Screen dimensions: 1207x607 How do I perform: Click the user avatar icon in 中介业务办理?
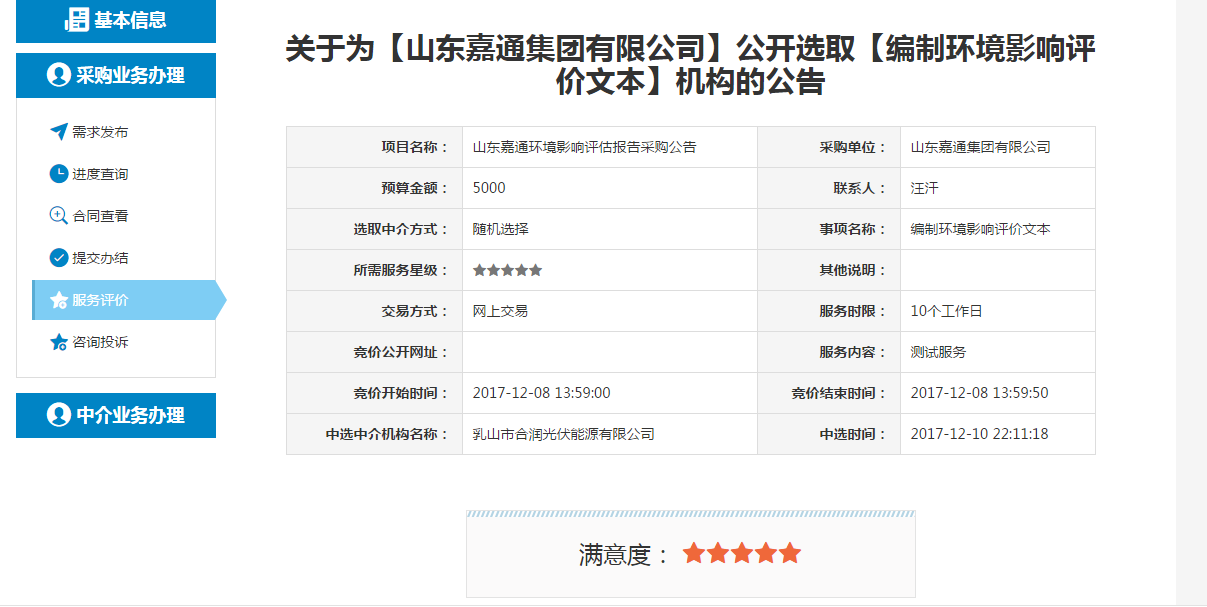pyautogui.click(x=59, y=415)
